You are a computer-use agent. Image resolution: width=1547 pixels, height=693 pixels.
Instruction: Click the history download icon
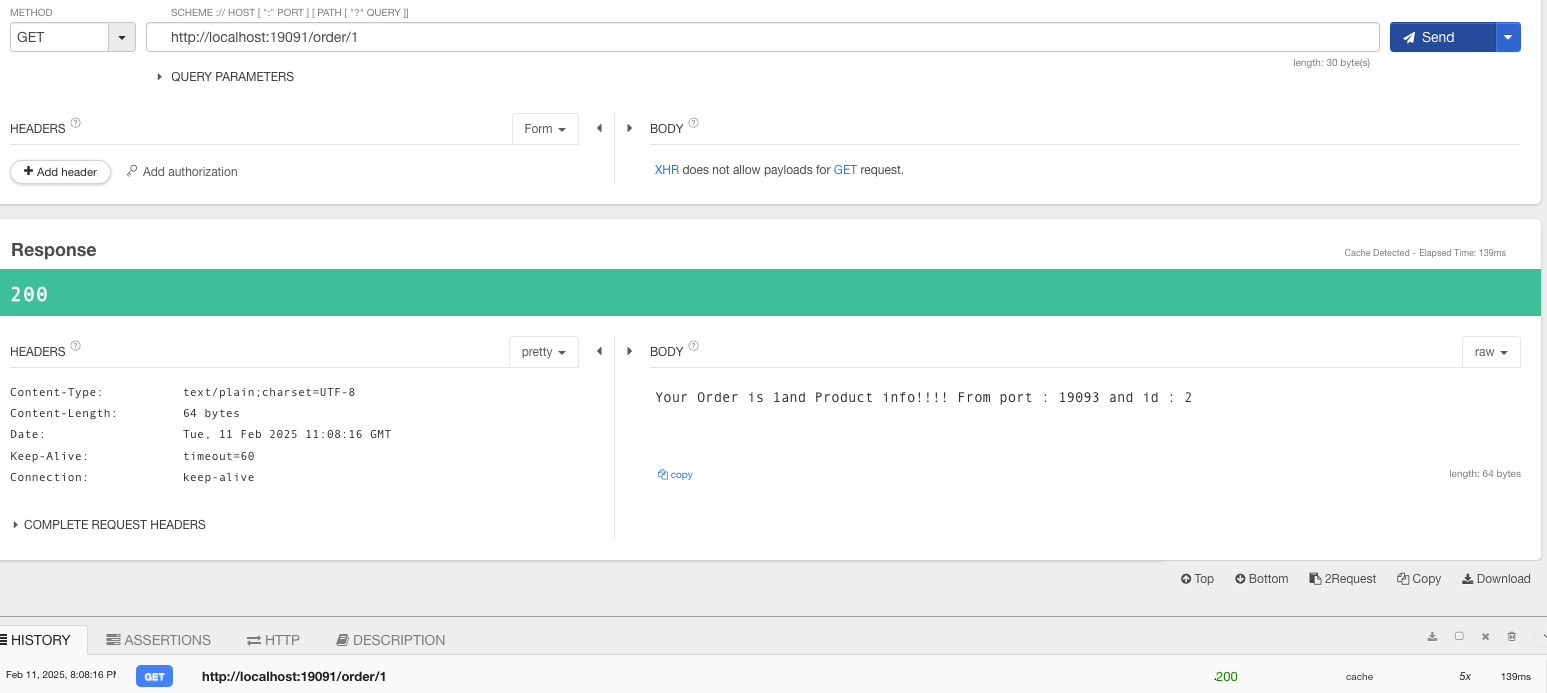pos(1432,636)
